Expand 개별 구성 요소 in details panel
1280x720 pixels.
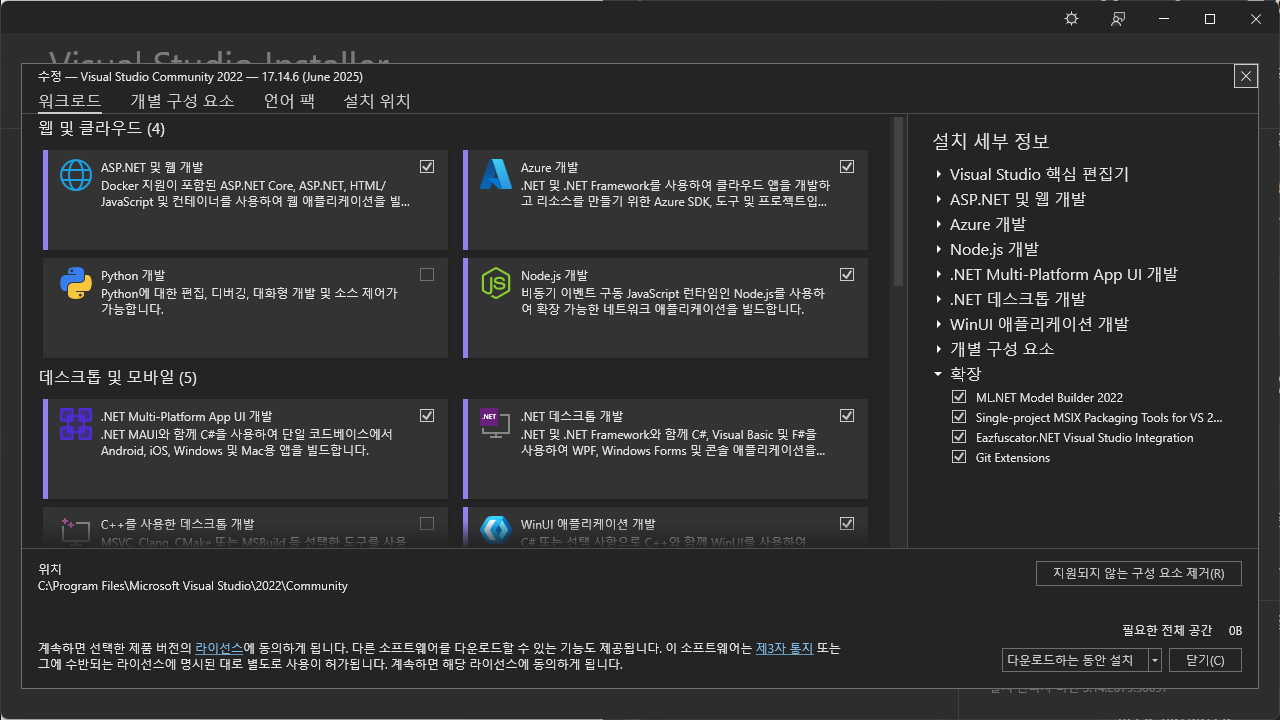tap(939, 349)
